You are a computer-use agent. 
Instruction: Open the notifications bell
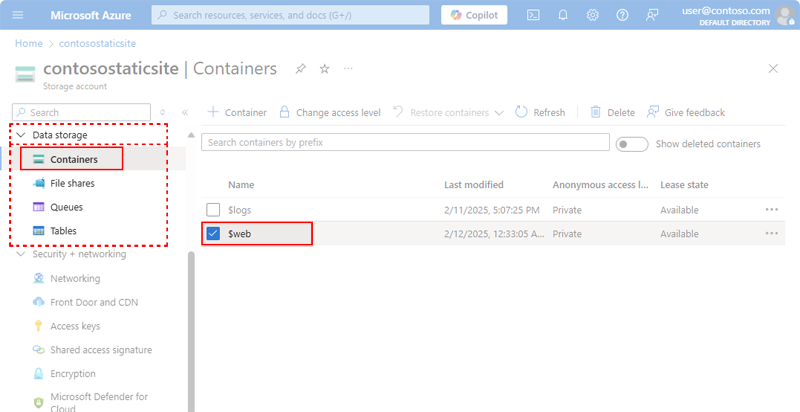563,15
